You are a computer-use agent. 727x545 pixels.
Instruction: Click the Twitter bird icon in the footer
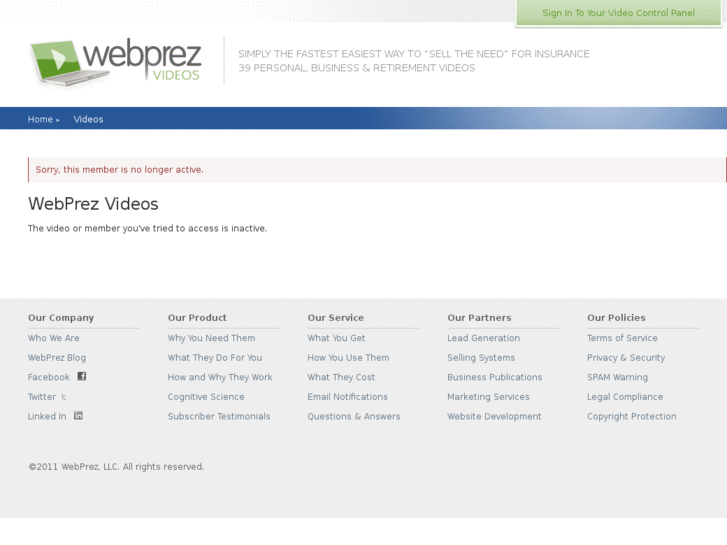64,397
